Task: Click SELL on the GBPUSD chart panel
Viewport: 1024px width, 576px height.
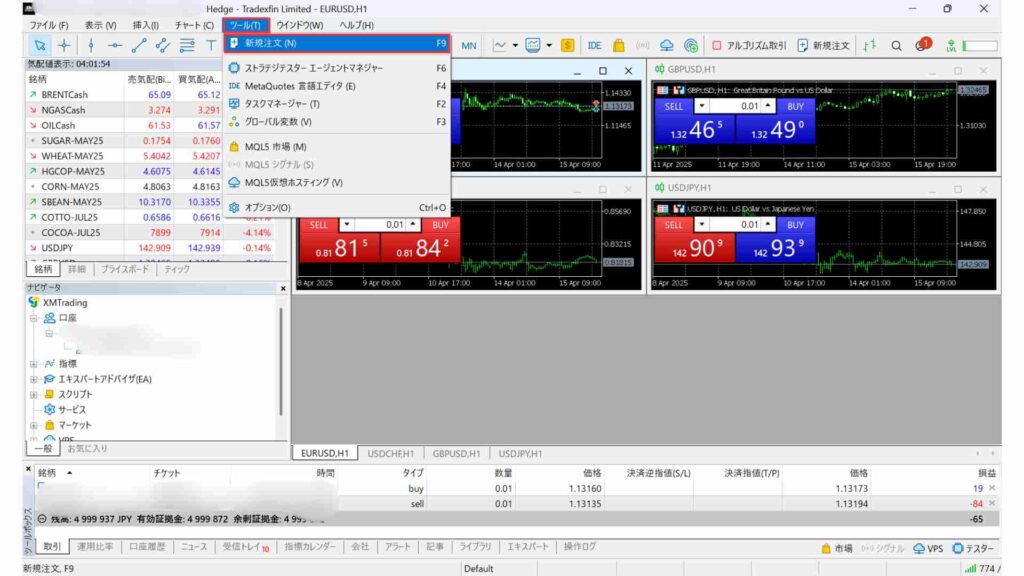Action: [674, 106]
